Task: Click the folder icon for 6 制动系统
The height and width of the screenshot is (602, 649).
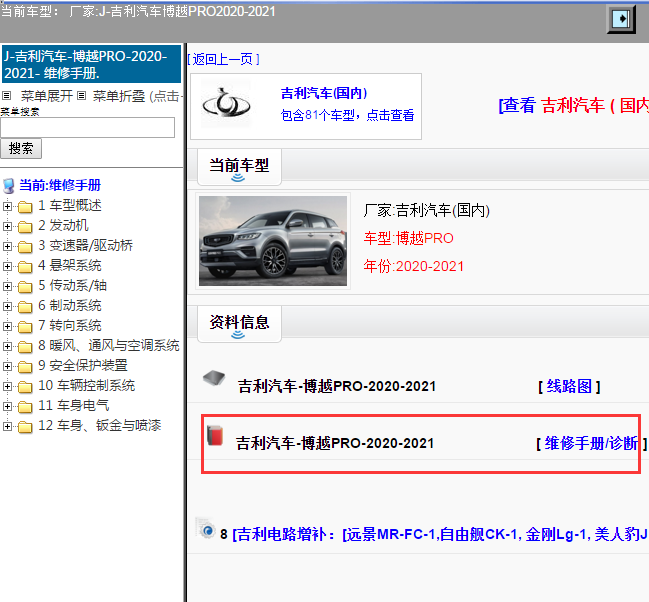Action: click(25, 306)
